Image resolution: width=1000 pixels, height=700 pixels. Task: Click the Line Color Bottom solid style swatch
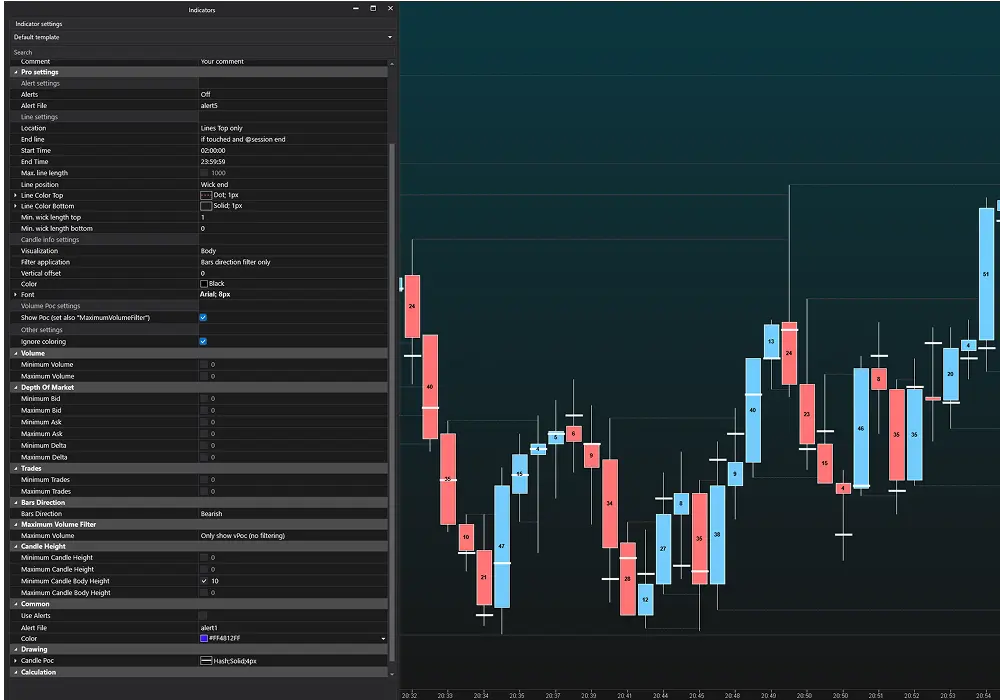click(206, 206)
